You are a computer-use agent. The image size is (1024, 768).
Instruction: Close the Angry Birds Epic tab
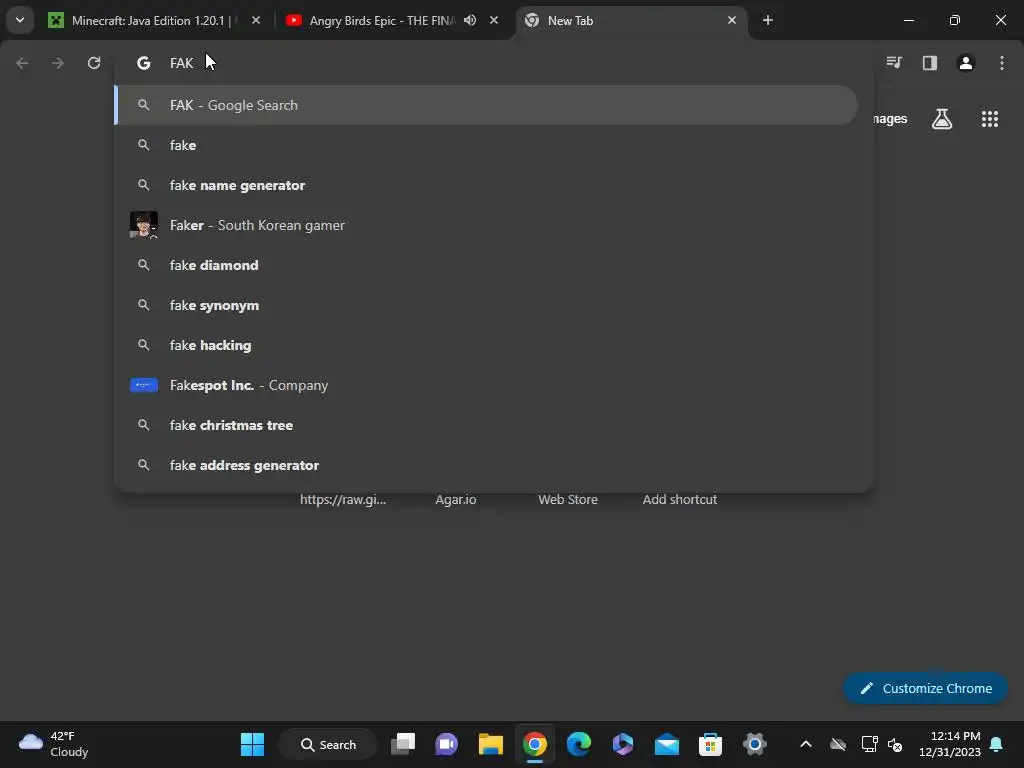[x=494, y=20]
